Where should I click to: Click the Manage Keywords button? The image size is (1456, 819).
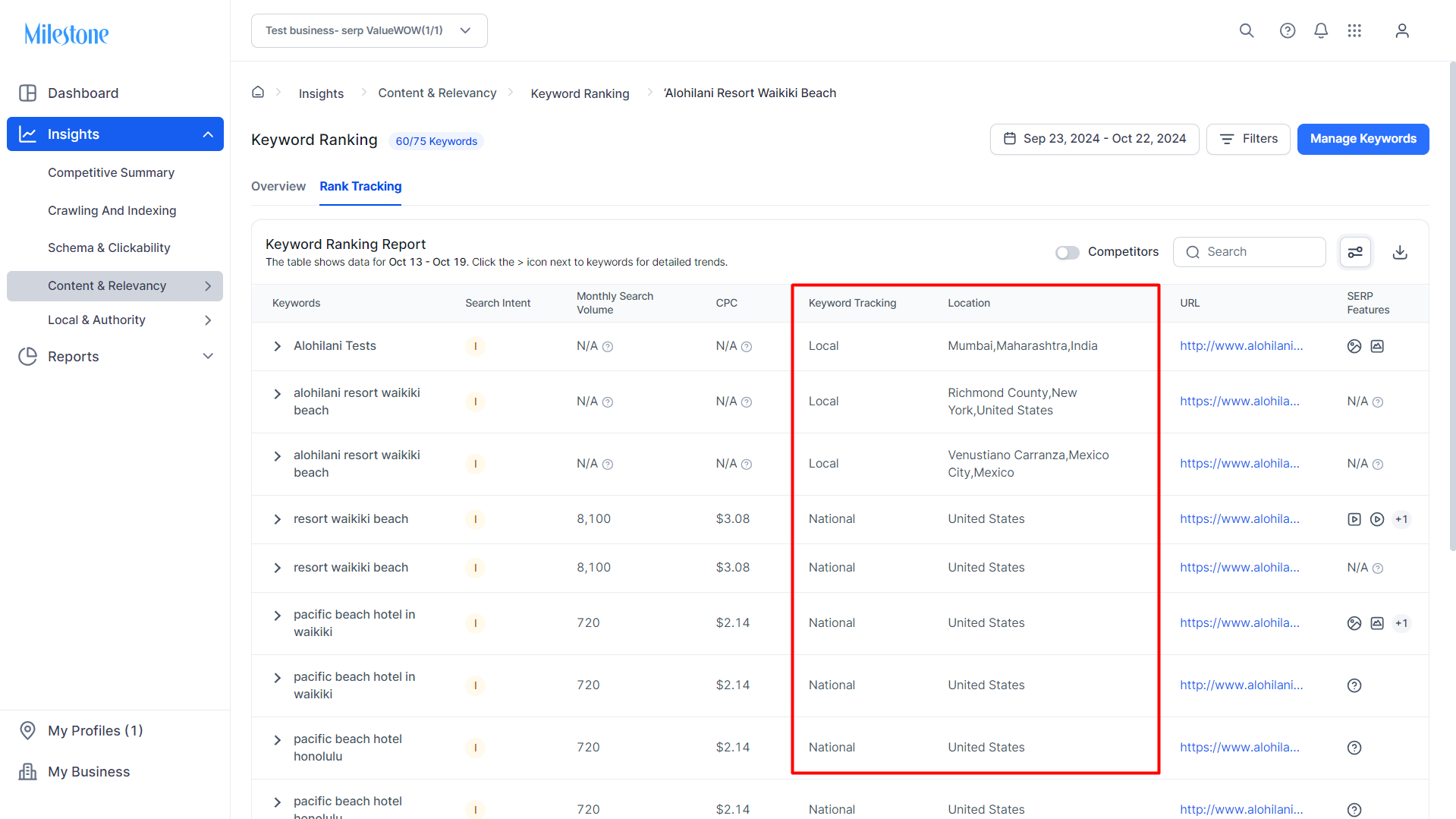[x=1363, y=139]
